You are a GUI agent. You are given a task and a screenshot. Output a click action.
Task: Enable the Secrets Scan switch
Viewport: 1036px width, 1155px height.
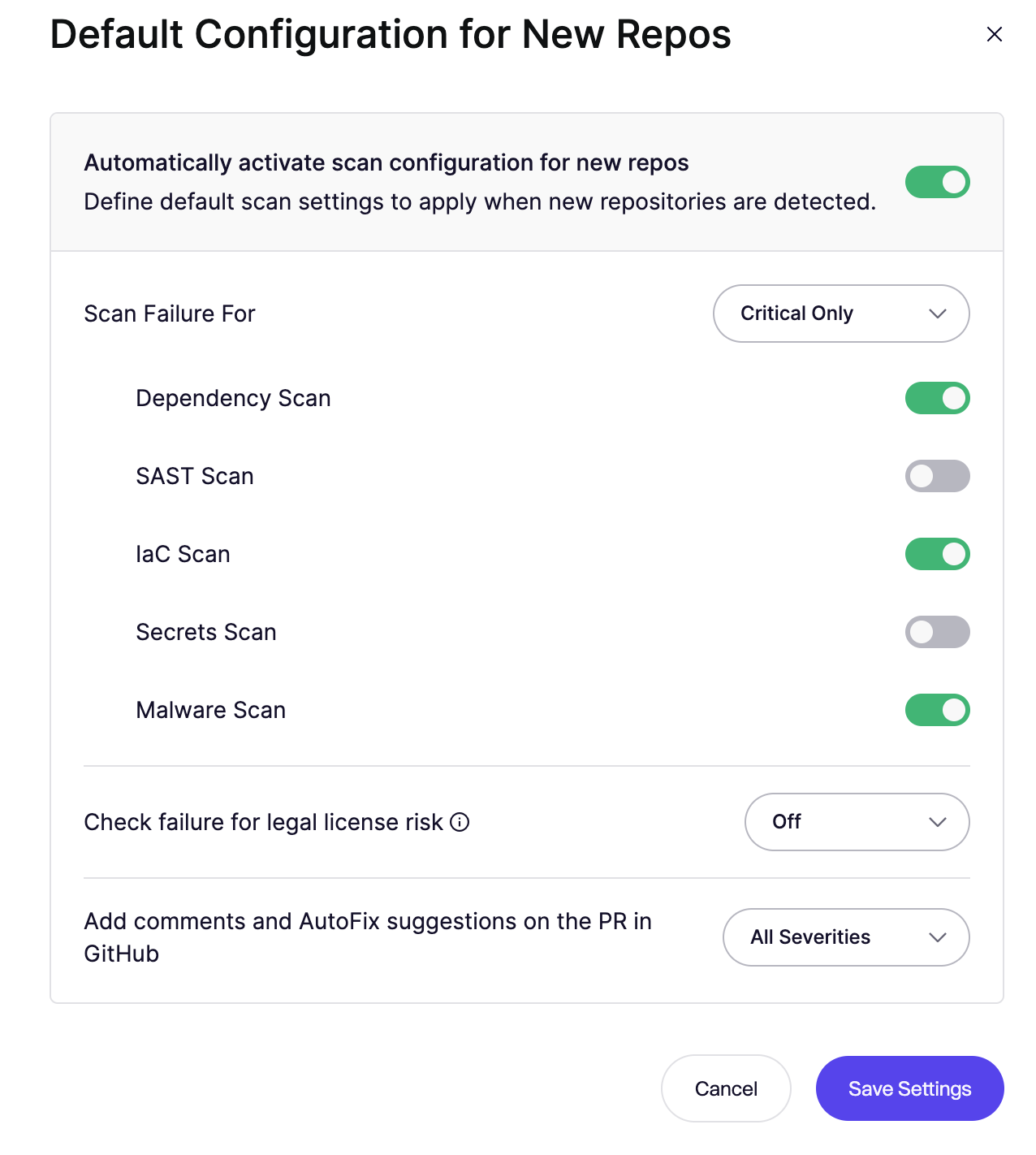tap(937, 632)
